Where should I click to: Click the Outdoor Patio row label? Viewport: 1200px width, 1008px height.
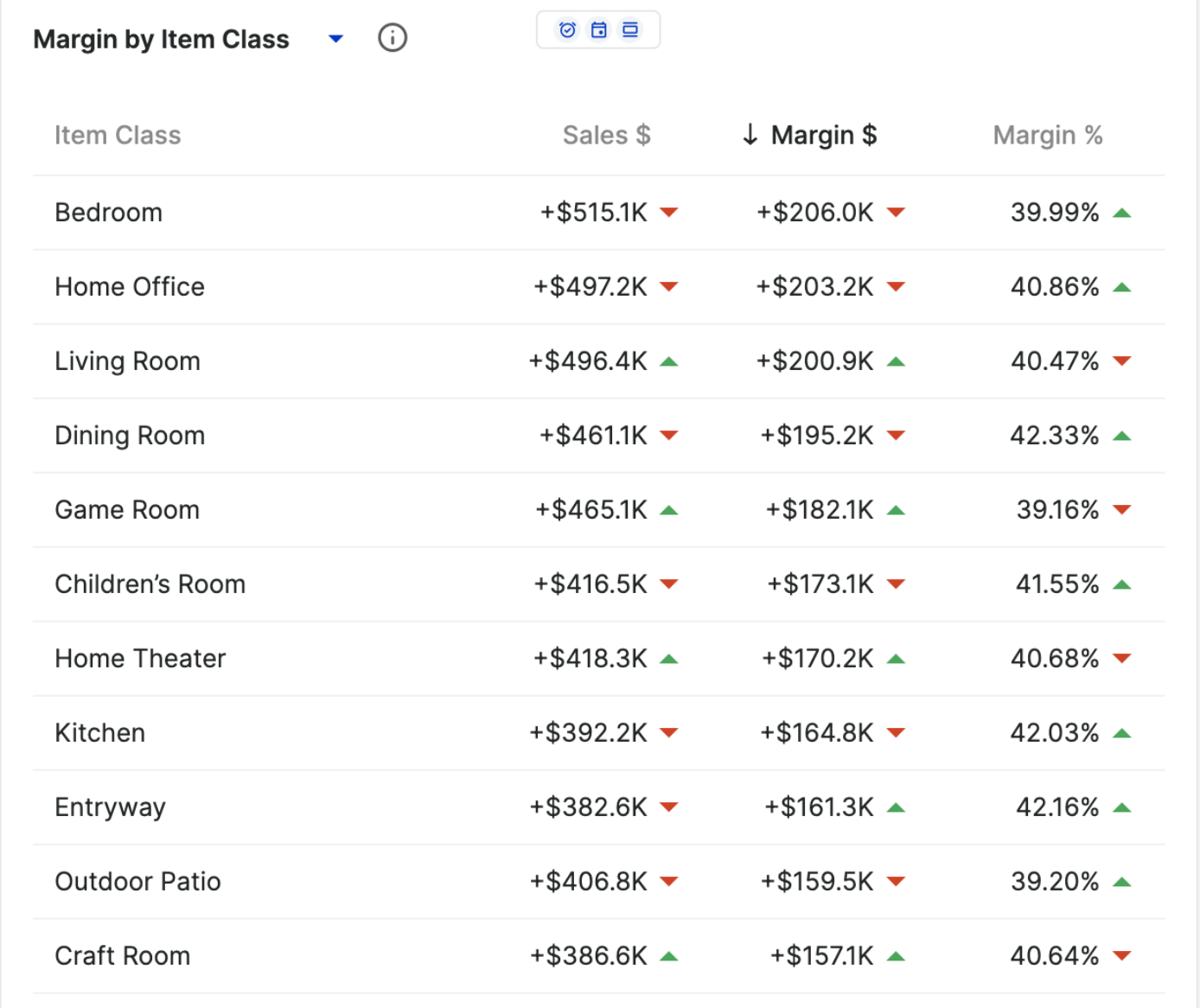[x=137, y=882]
